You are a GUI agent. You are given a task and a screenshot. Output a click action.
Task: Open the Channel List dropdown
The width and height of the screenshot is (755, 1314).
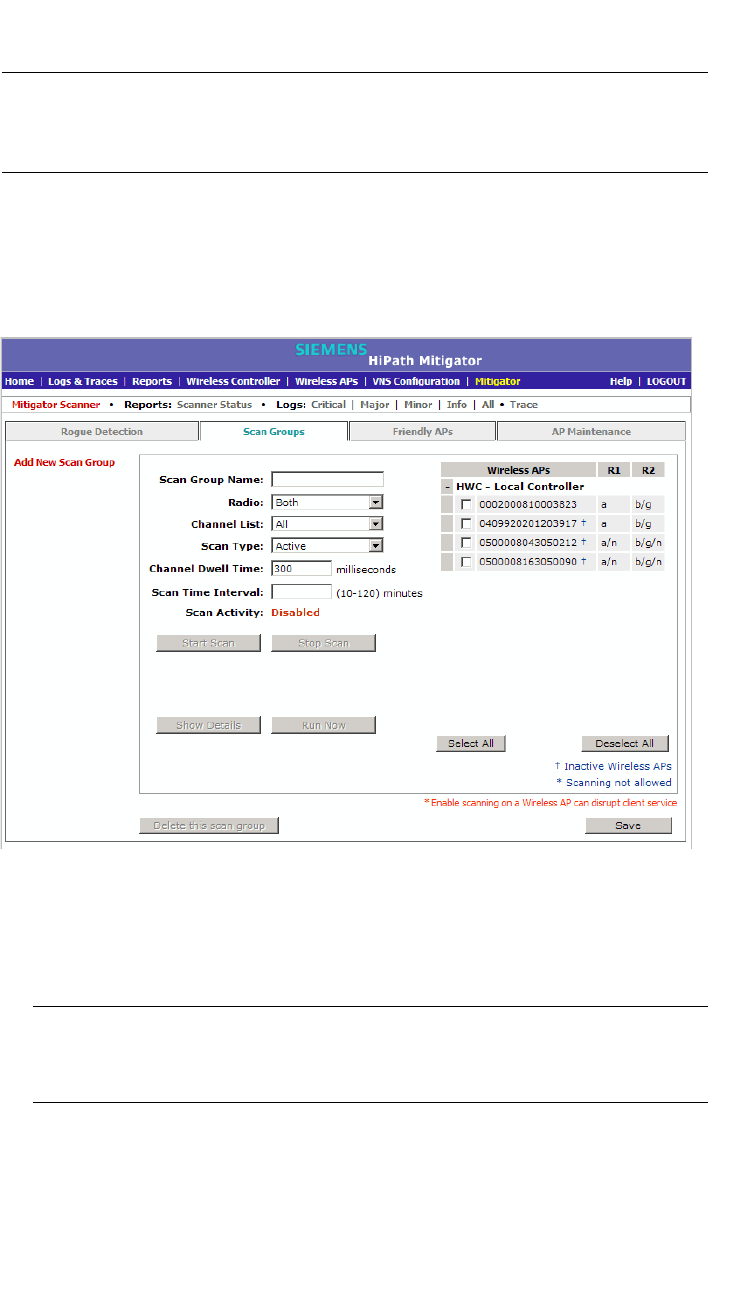[x=328, y=524]
